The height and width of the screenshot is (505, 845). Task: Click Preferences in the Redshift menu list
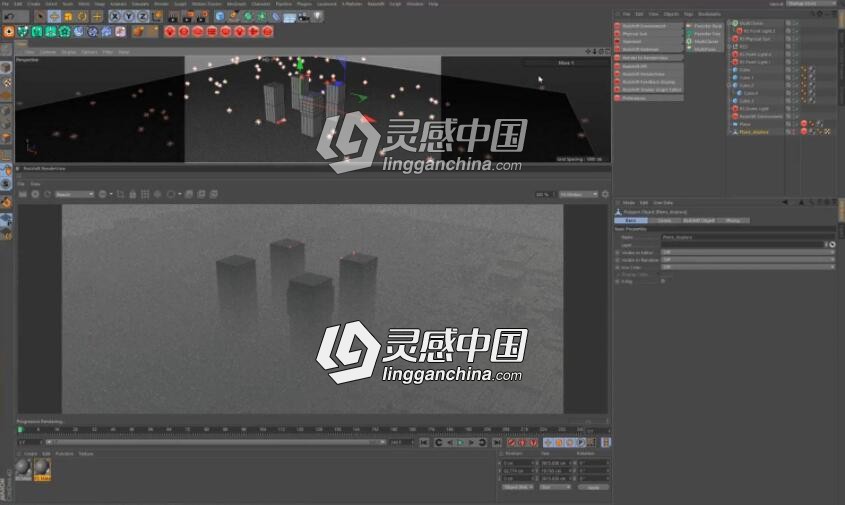coord(649,98)
